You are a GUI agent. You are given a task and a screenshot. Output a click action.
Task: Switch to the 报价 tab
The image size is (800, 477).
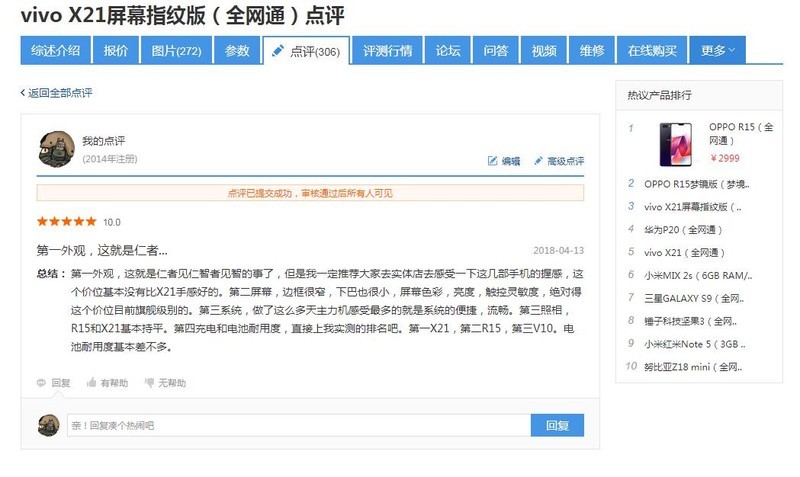point(116,51)
